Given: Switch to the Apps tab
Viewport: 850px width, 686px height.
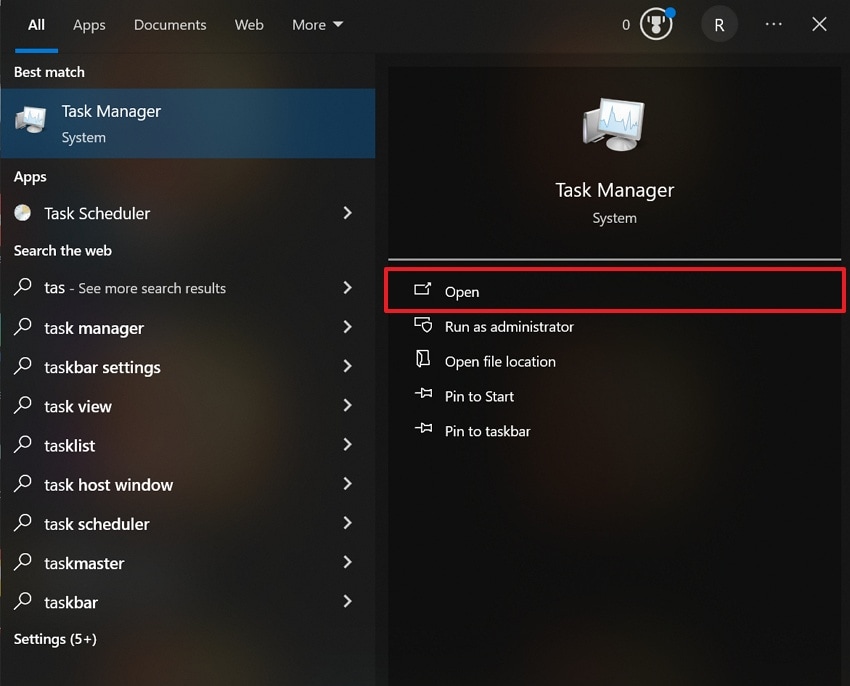Looking at the screenshot, I should 89,24.
